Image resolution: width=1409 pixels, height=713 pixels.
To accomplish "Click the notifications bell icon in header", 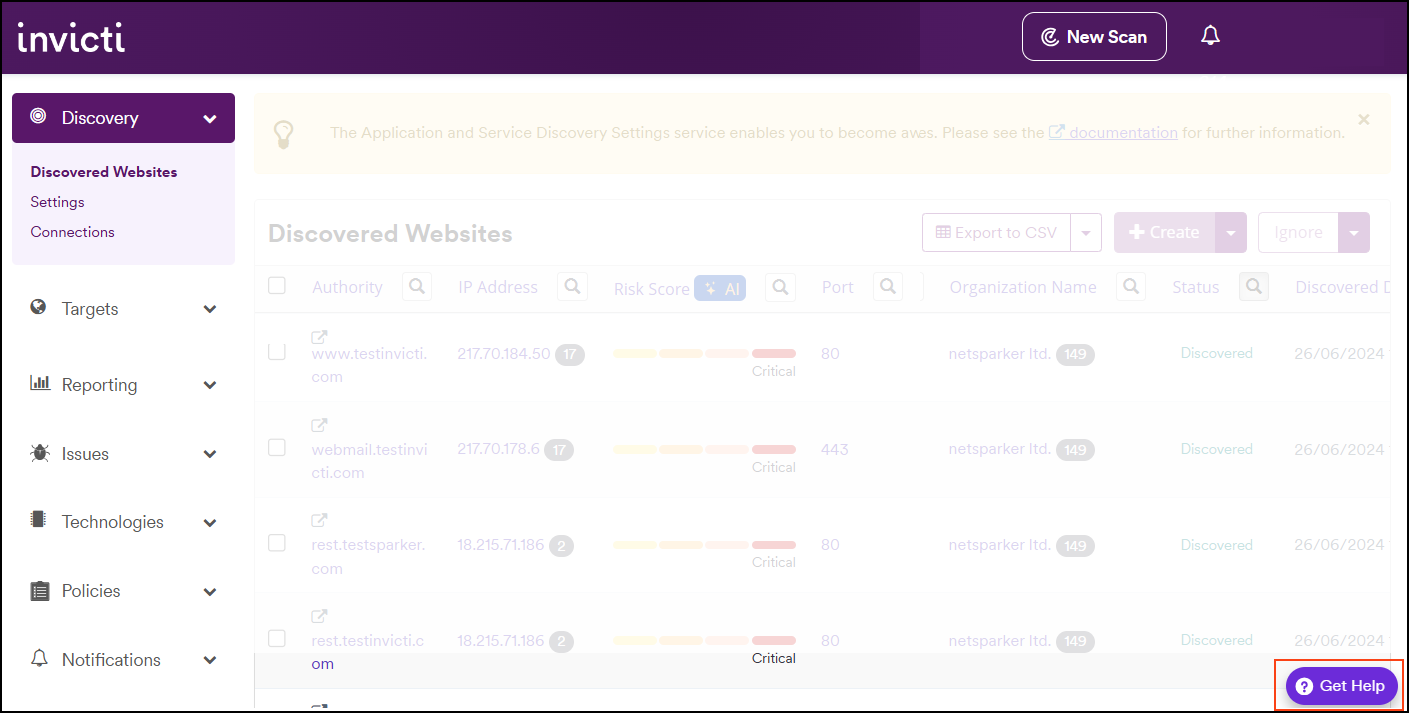I will tap(1210, 36).
